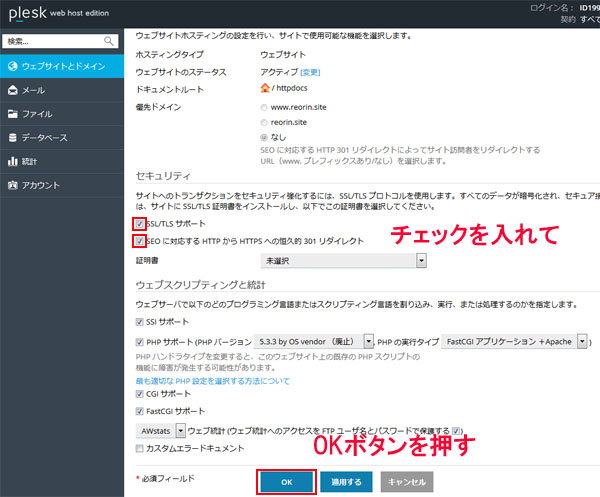Viewport: 600px width, 497px height.
Task: Click the 必須フィールド note
Action: [166, 478]
